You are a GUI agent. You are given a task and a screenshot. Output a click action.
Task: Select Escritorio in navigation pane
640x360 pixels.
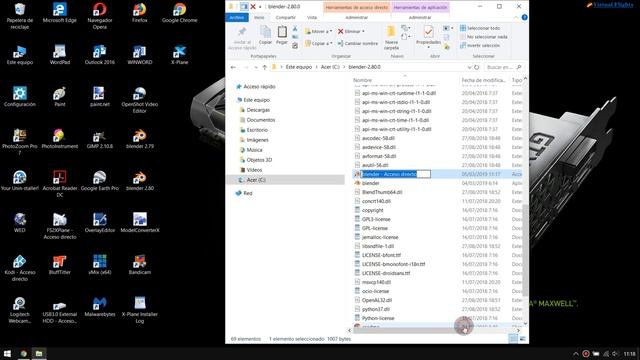click(x=257, y=130)
